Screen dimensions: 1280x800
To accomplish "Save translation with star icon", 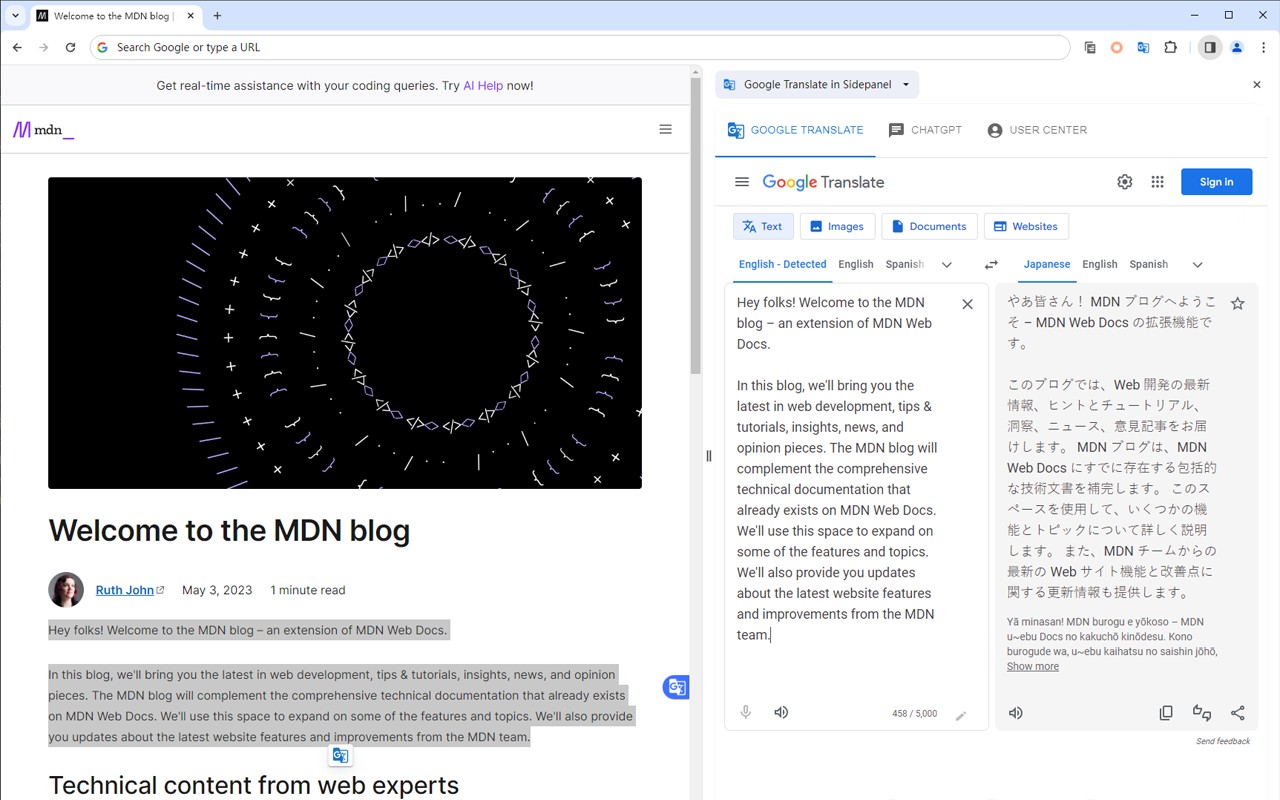I will [1237, 304].
